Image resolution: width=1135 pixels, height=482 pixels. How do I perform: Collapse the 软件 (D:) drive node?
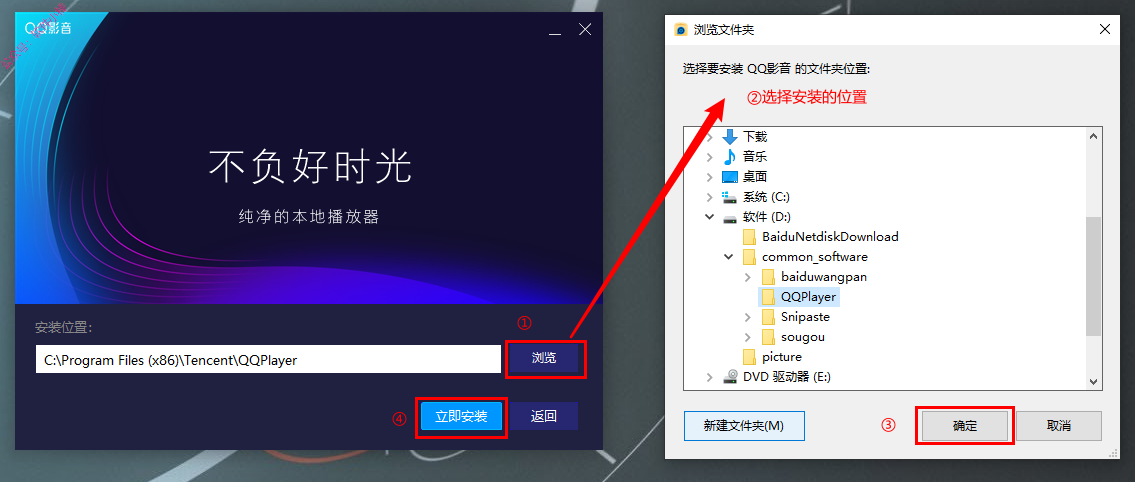pyautogui.click(x=709, y=216)
